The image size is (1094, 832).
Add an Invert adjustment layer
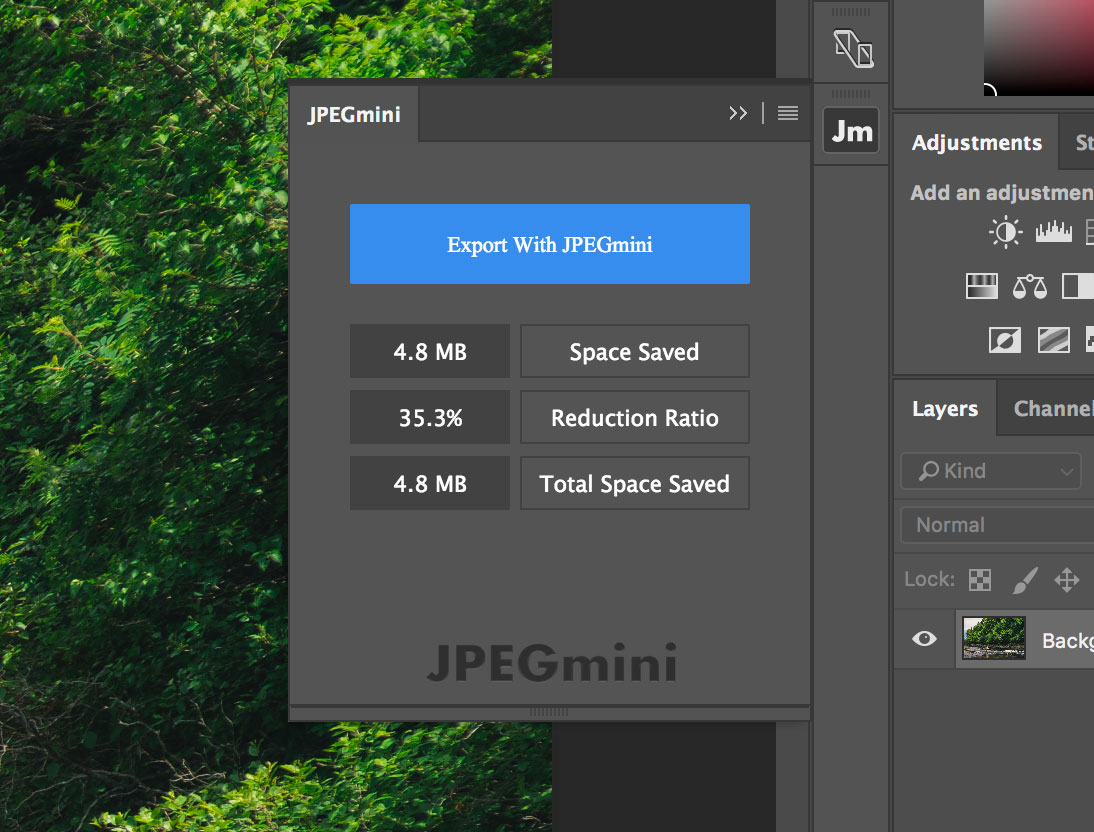[x=1004, y=340]
